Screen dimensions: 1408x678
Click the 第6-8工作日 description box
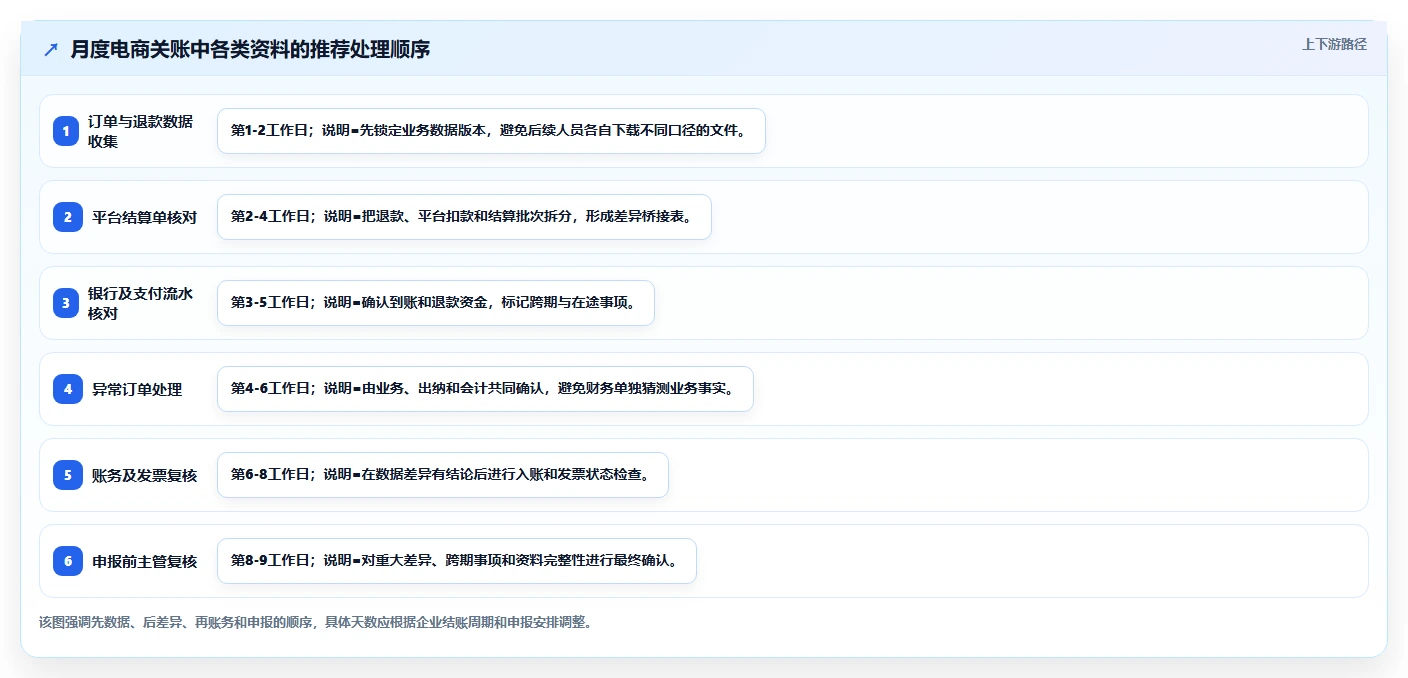click(443, 475)
